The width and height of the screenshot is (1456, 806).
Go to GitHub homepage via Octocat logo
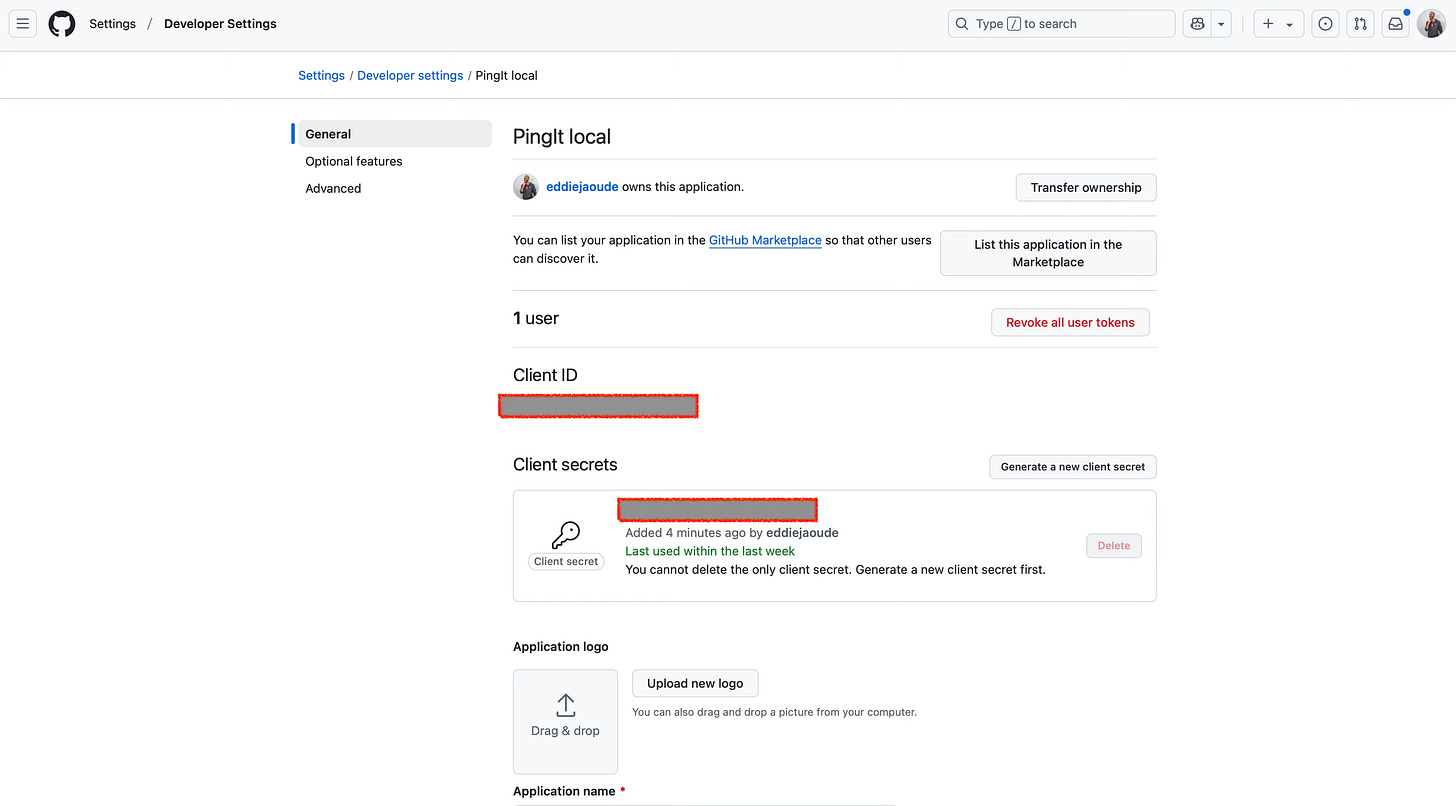pyautogui.click(x=62, y=24)
